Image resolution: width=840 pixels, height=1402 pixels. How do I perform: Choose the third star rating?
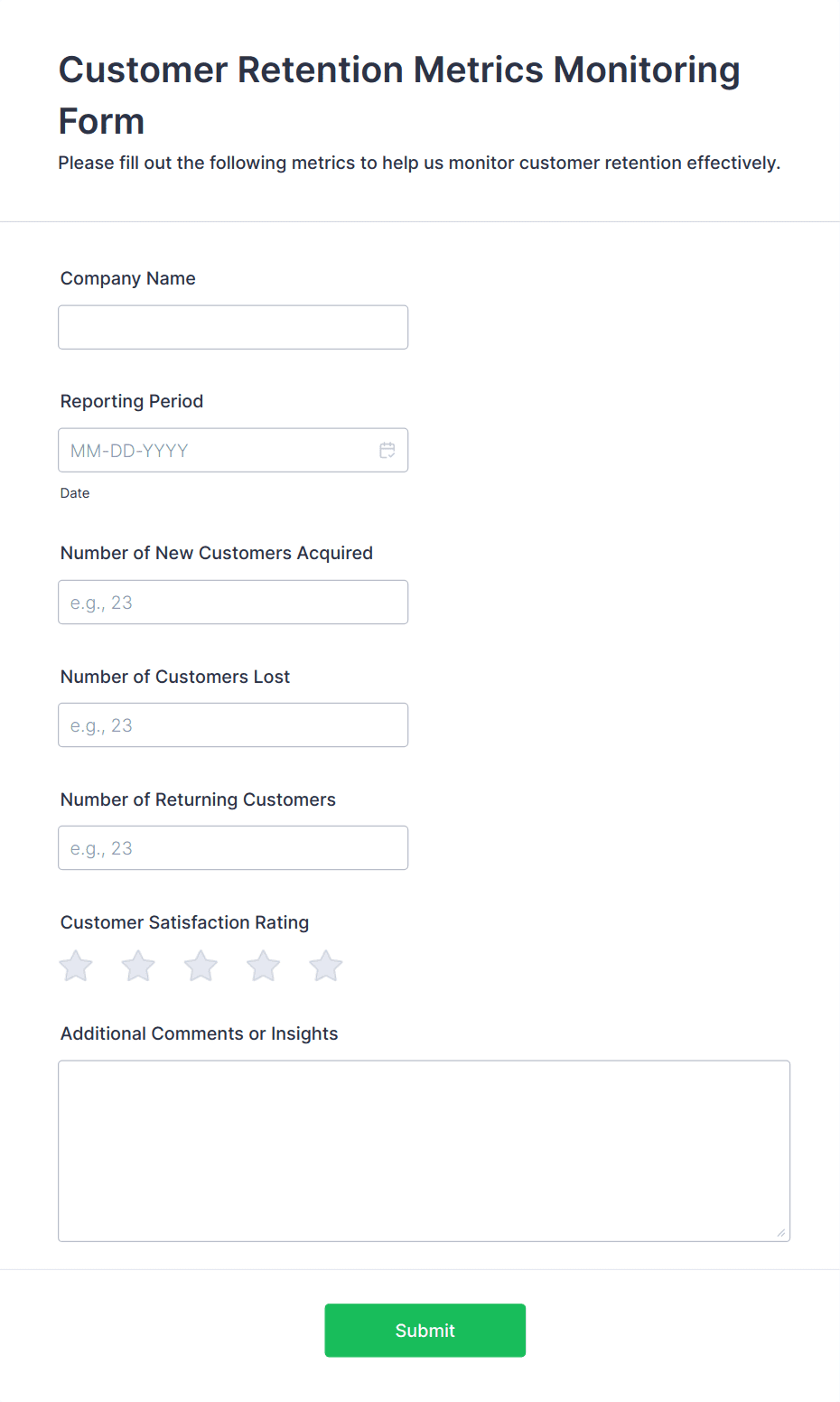pos(201,966)
